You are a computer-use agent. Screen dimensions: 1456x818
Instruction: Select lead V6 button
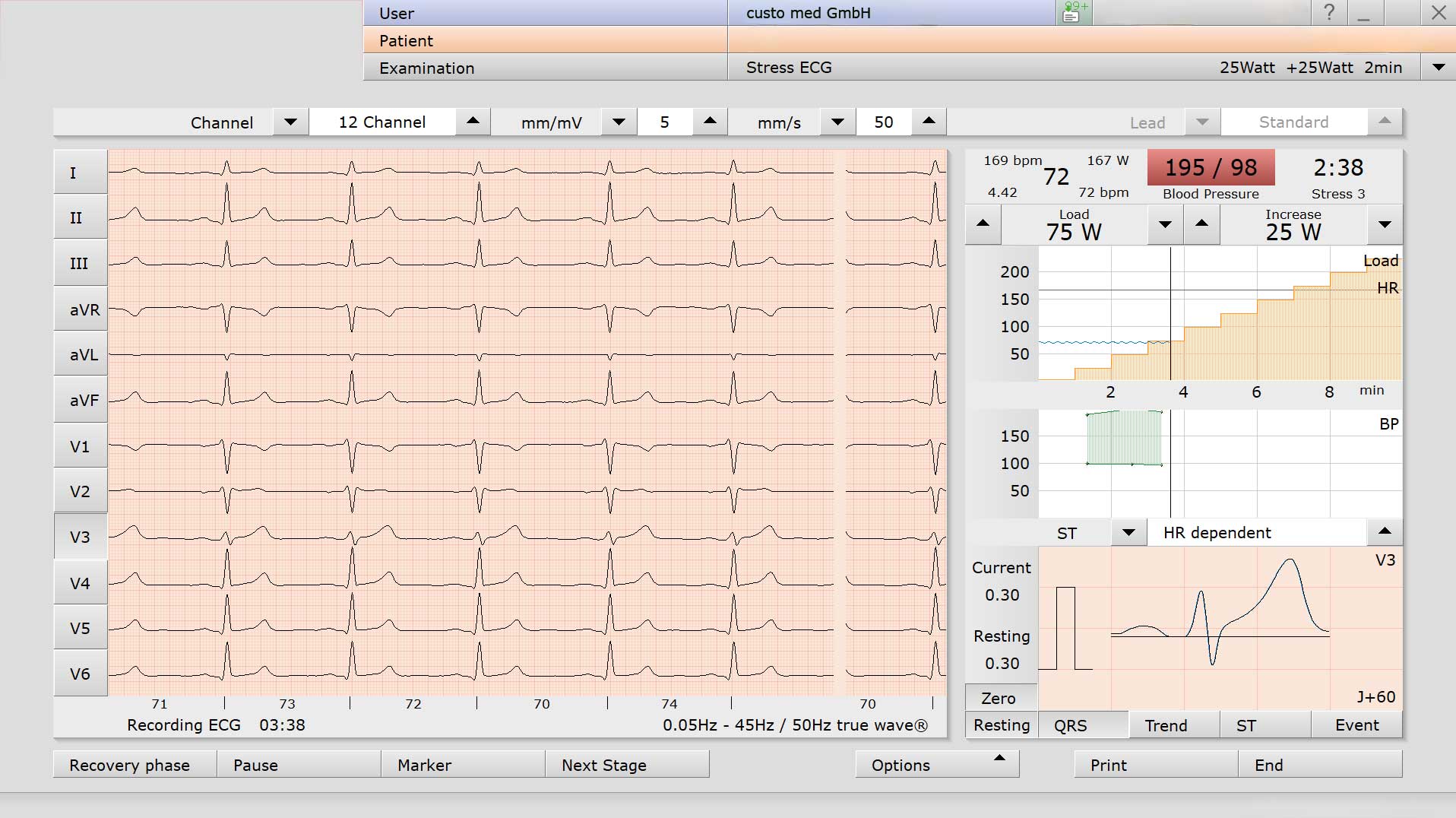[x=80, y=674]
